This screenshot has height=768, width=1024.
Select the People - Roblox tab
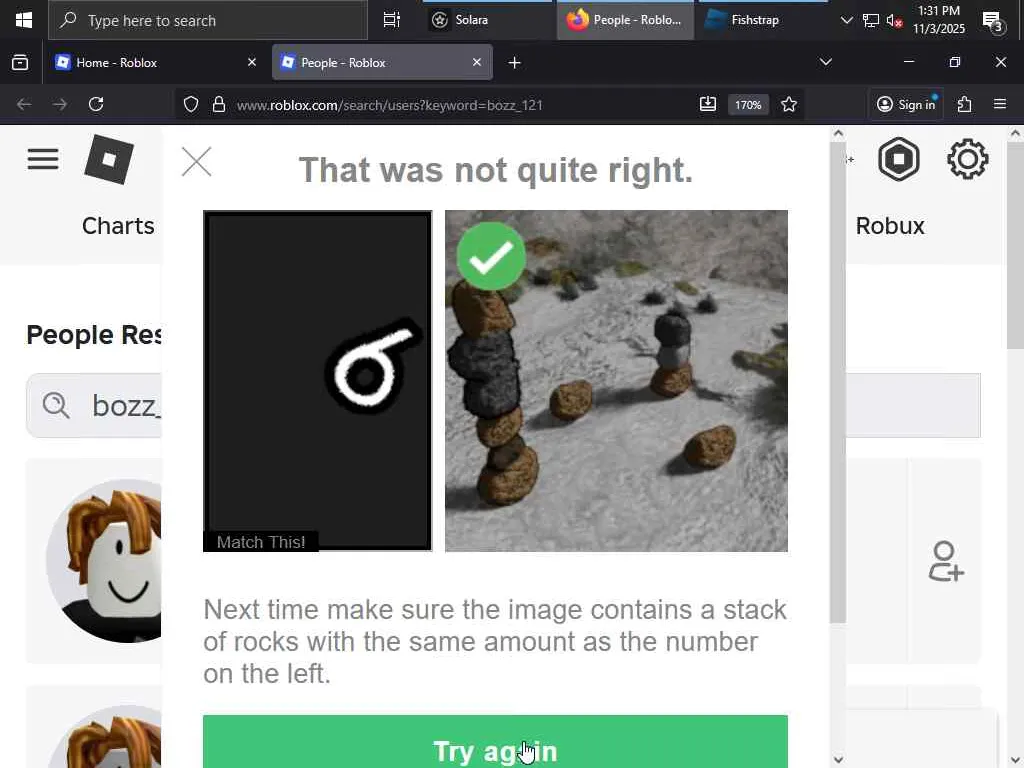382,63
